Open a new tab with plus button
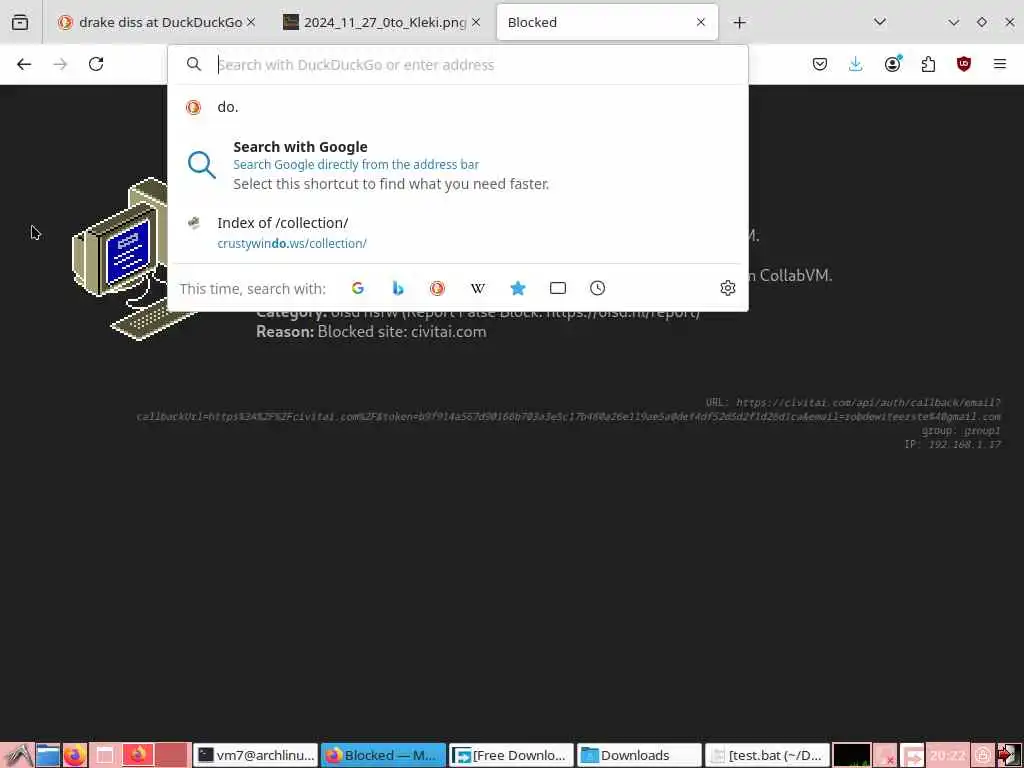Viewport: 1024px width, 768px height. [x=739, y=22]
